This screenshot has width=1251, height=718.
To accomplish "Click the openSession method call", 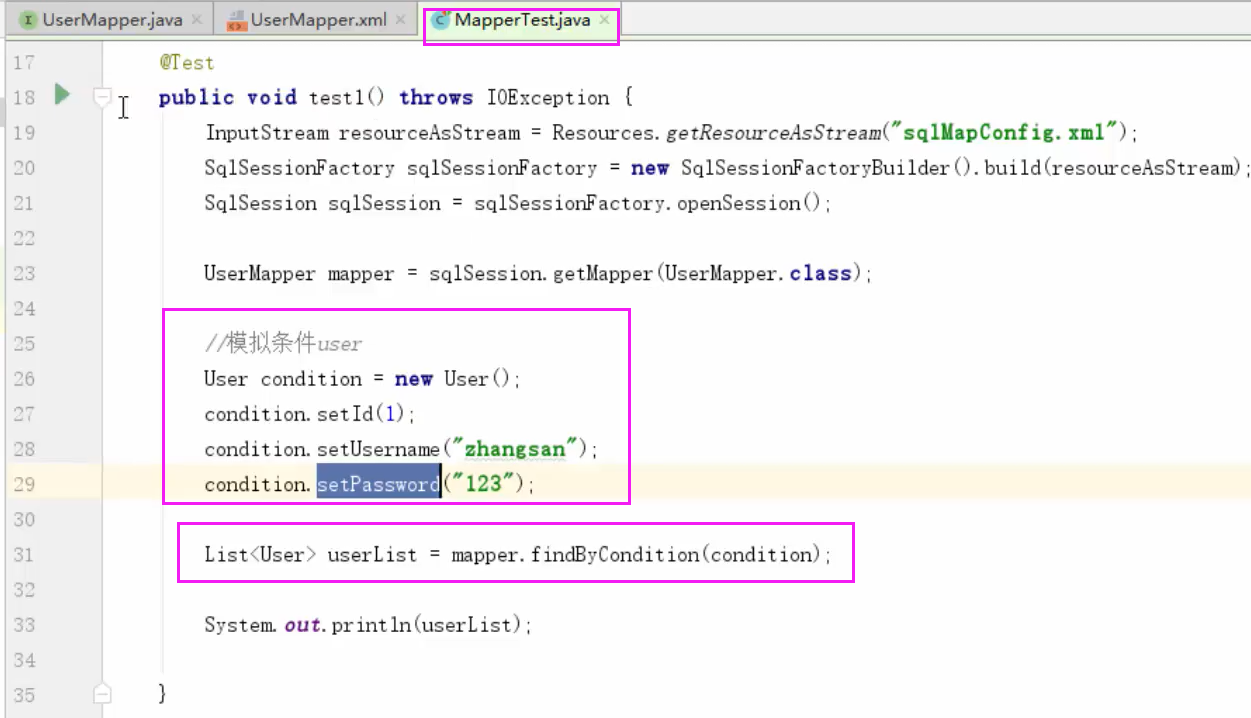I will (x=739, y=203).
